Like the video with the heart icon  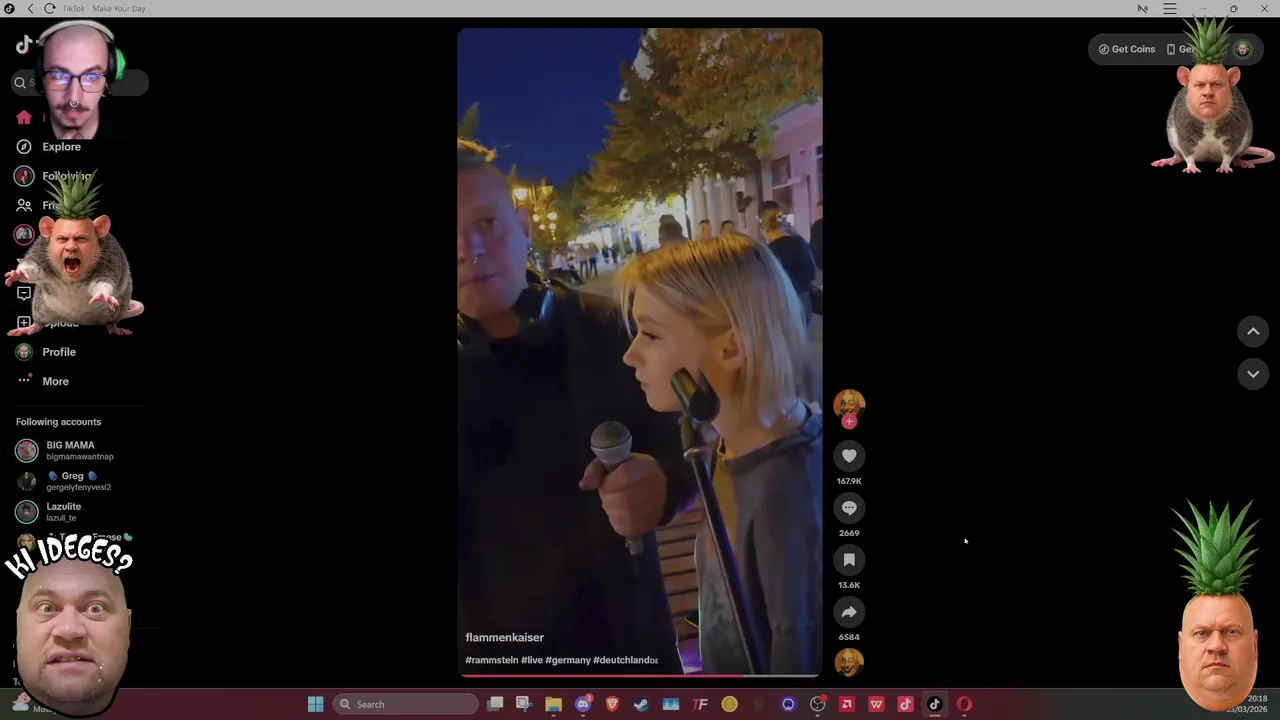coord(849,456)
